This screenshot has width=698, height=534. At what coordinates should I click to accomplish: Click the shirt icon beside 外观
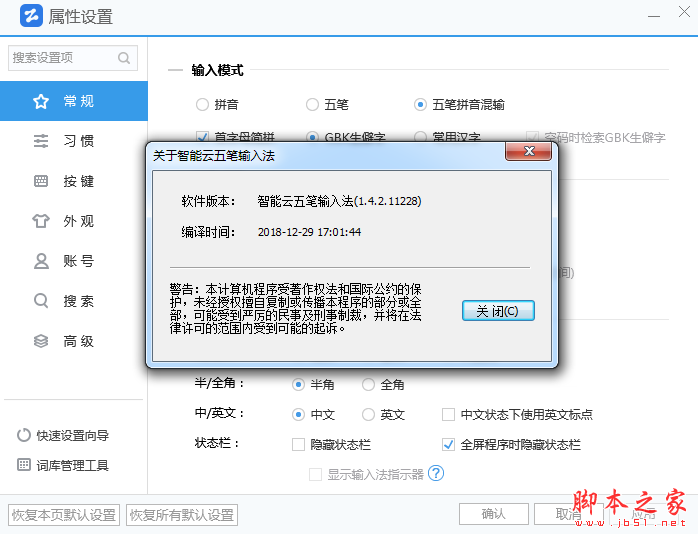[x=41, y=221]
